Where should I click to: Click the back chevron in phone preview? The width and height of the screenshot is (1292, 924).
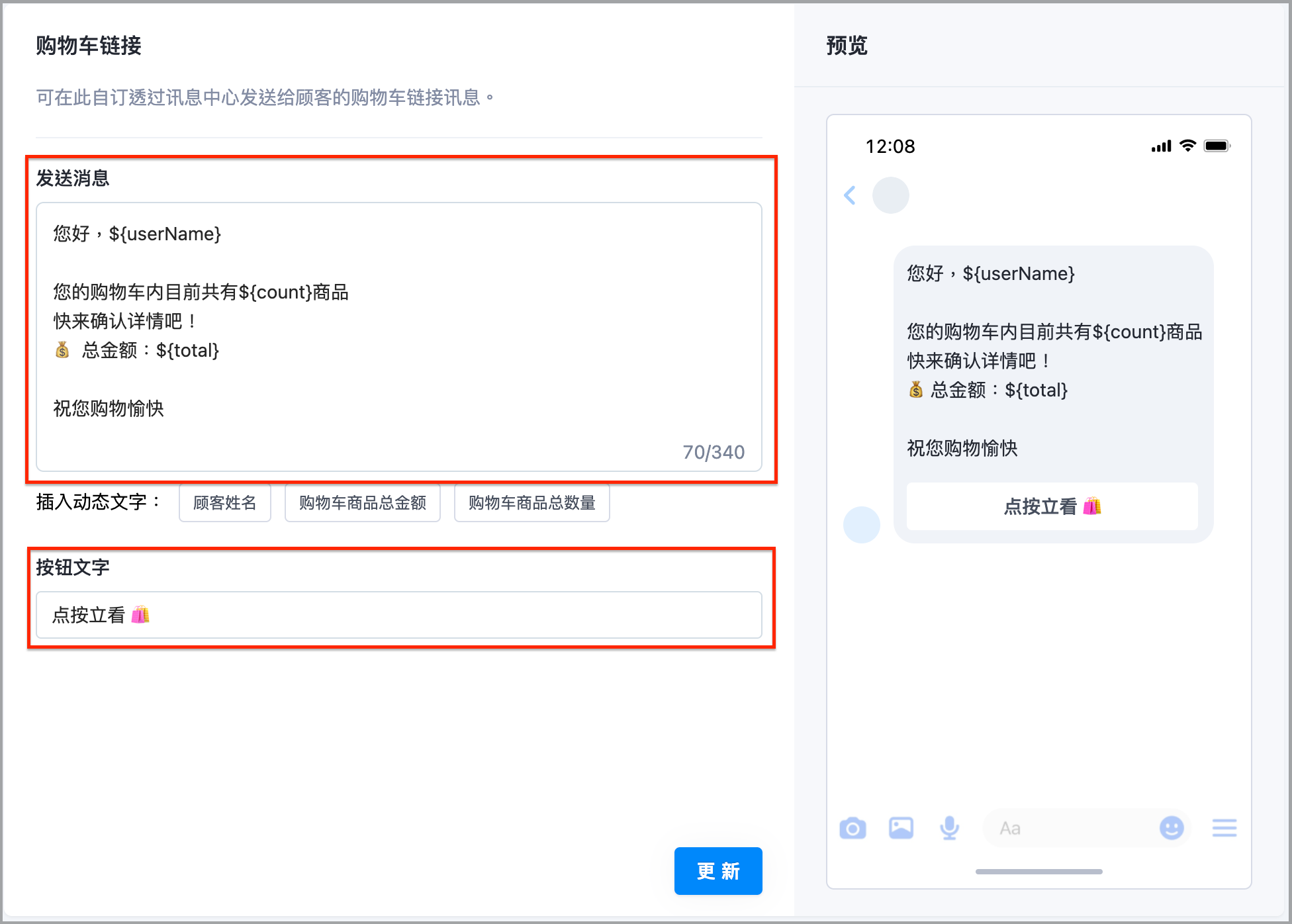(x=851, y=195)
